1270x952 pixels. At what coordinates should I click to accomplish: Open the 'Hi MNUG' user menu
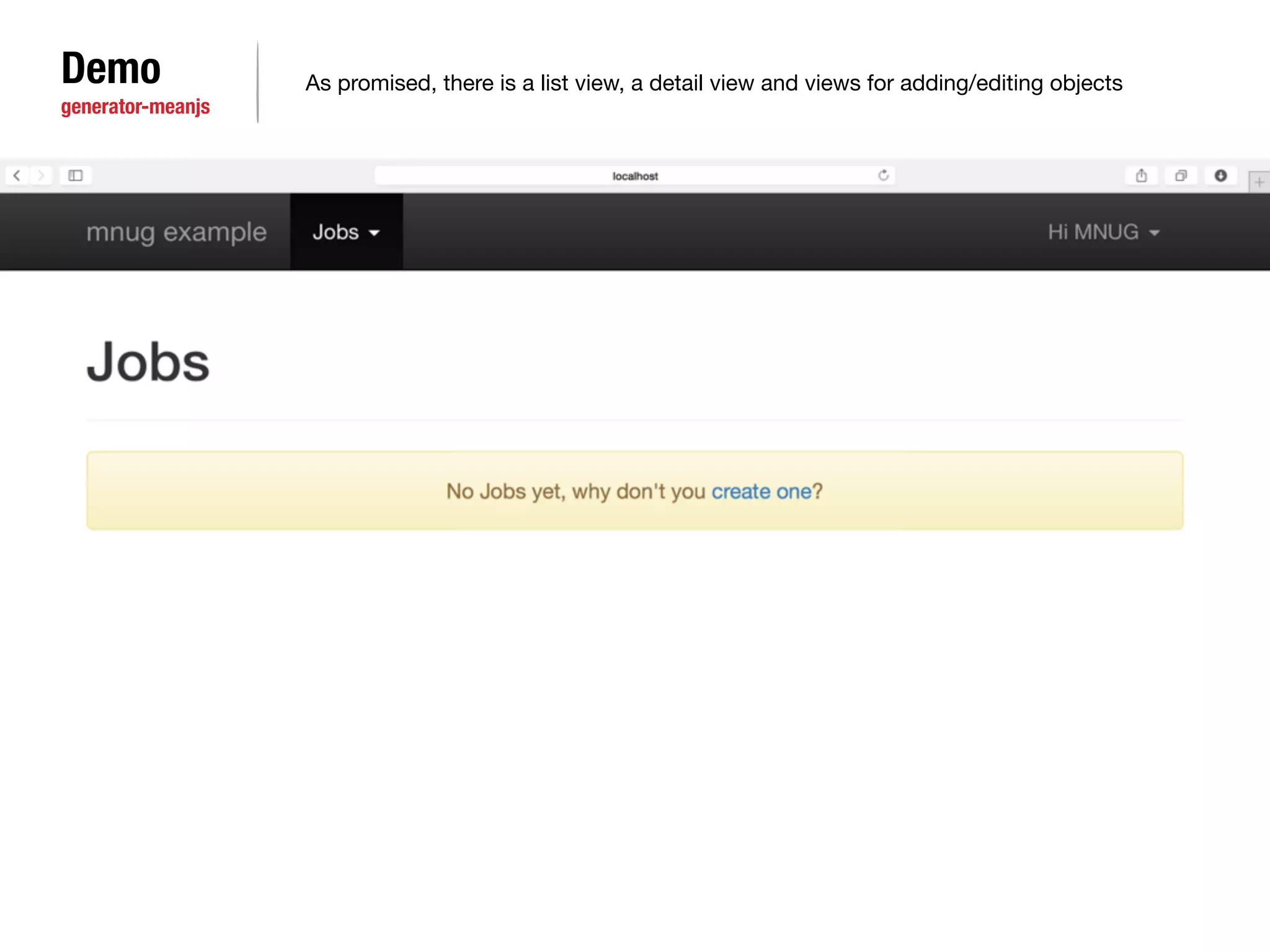click(x=1093, y=232)
